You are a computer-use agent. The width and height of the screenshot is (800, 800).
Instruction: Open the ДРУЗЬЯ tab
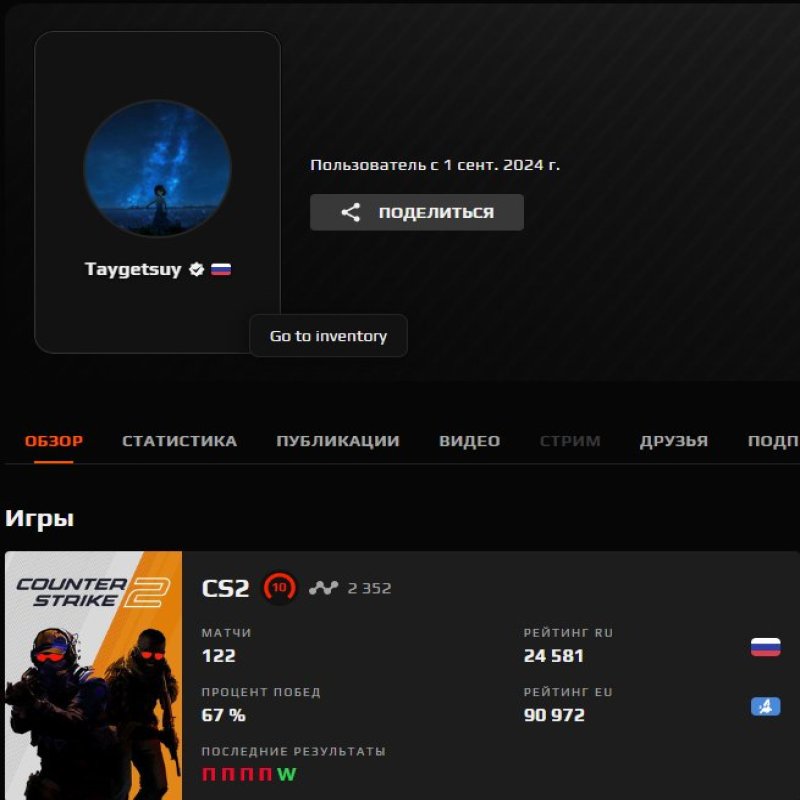(675, 440)
